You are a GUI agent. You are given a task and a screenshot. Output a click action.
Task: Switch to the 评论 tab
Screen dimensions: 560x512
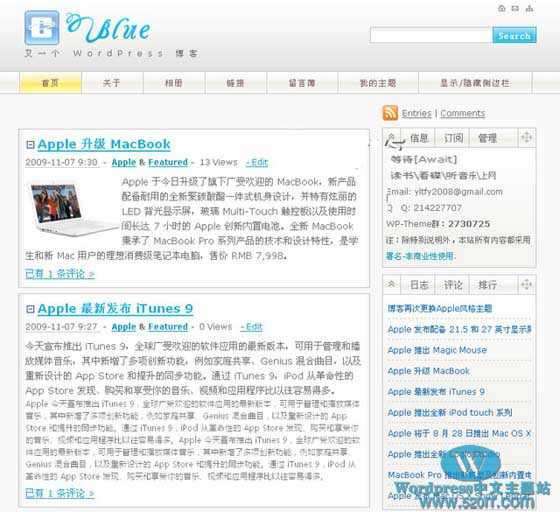tap(453, 285)
